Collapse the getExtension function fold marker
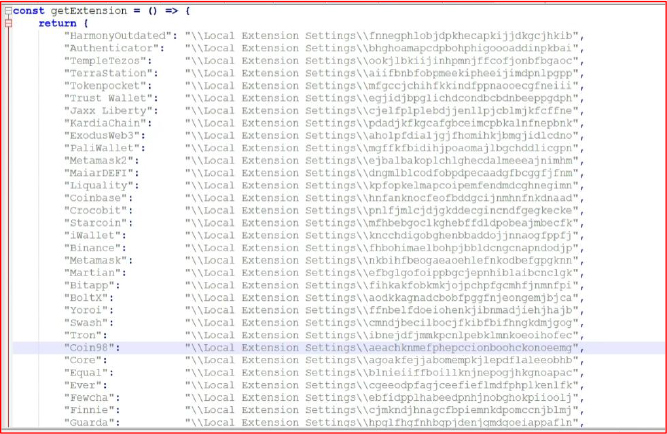 coord(8,11)
